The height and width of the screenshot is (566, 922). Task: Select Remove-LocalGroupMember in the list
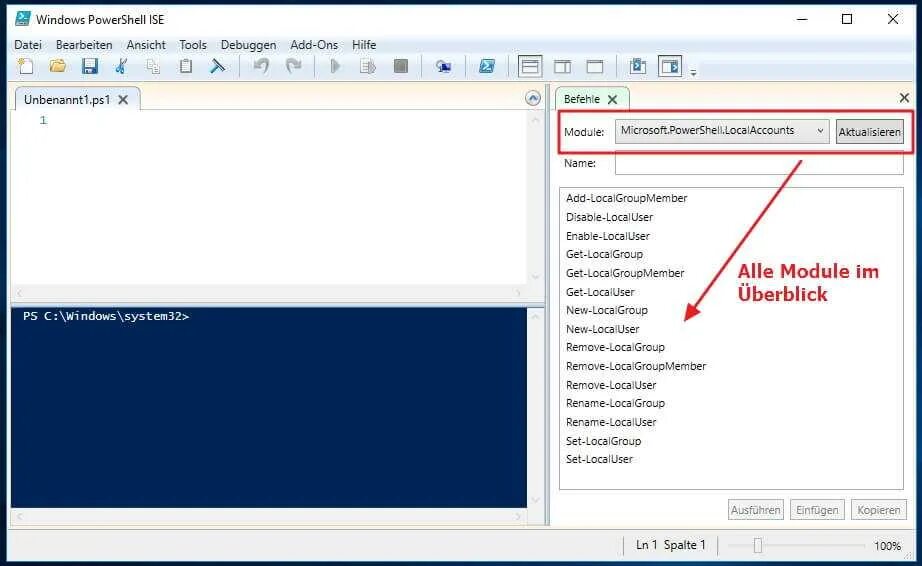click(x=636, y=366)
